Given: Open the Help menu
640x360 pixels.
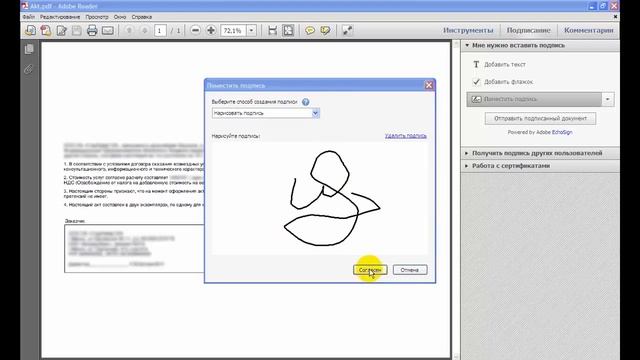Looking at the screenshot, I should pos(142,17).
